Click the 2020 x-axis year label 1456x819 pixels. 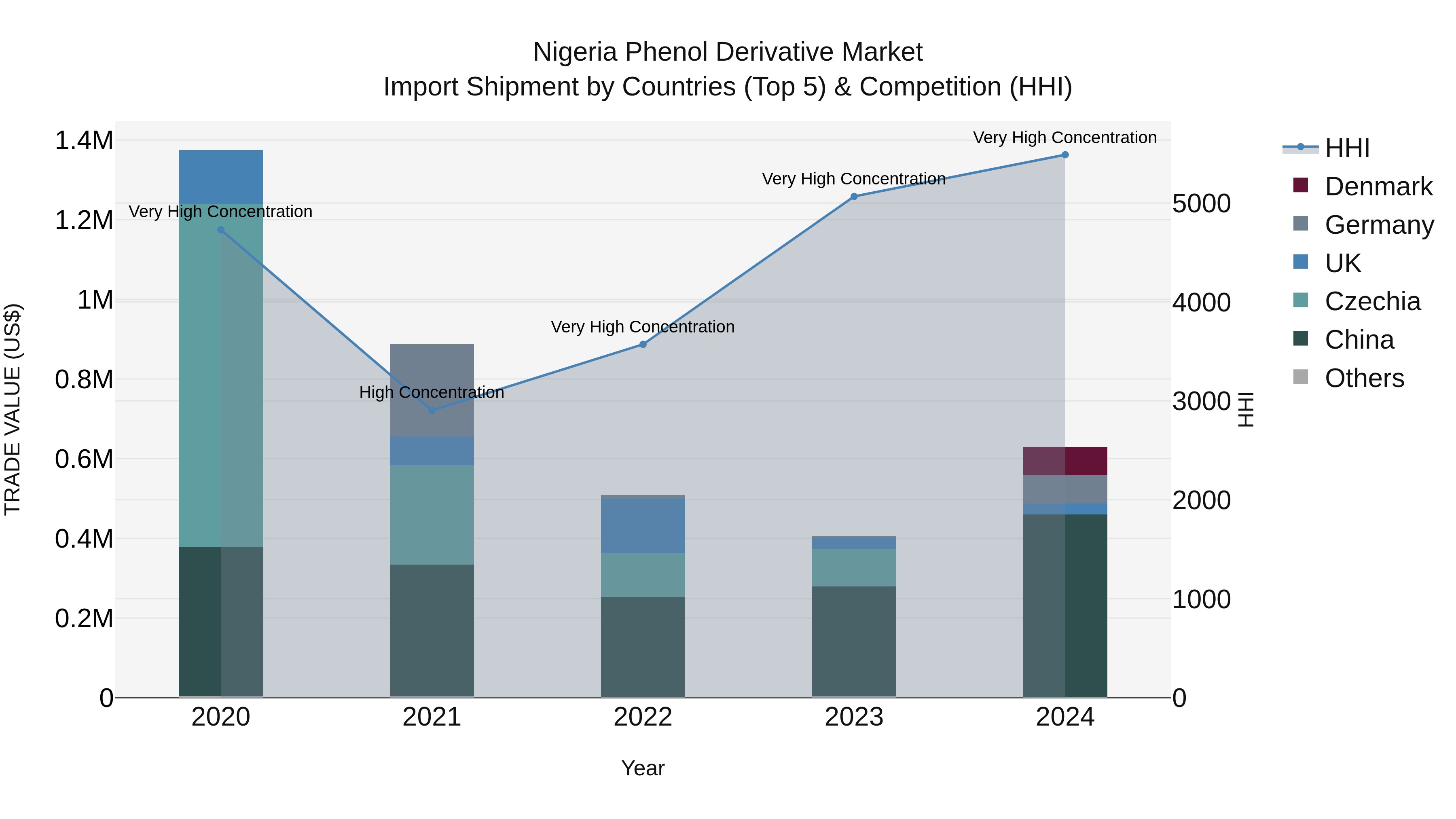[x=221, y=717]
